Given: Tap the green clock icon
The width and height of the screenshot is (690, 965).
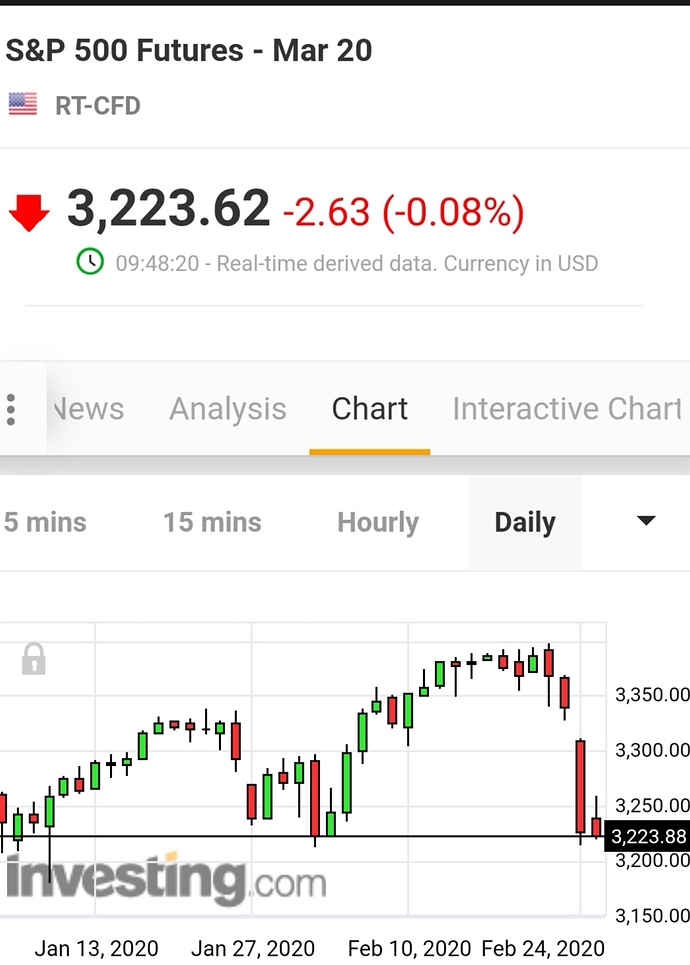Looking at the screenshot, I should click(90, 262).
